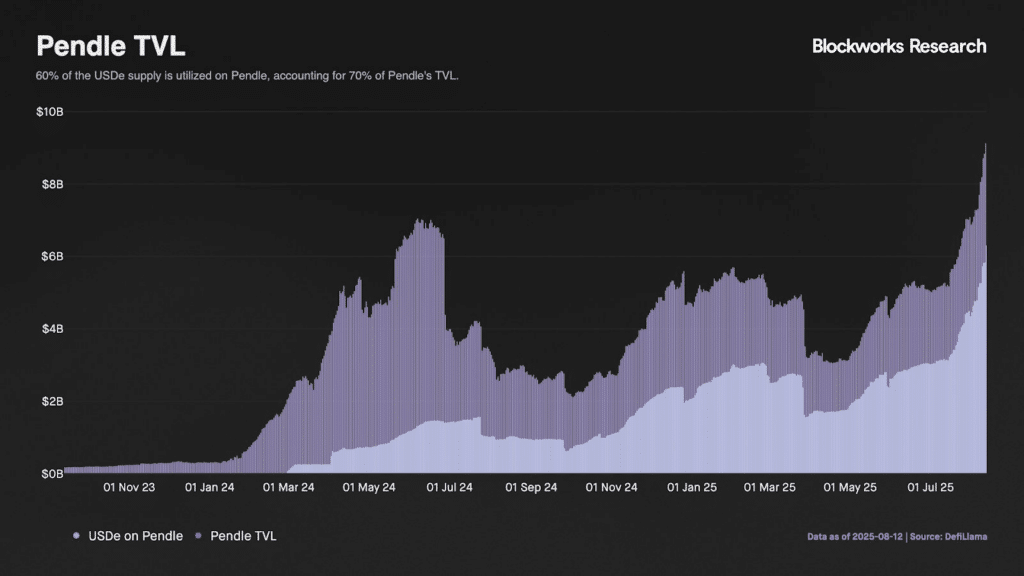This screenshot has height=576, width=1024.
Task: Click the Blockworks Research logo
Action: (x=899, y=46)
